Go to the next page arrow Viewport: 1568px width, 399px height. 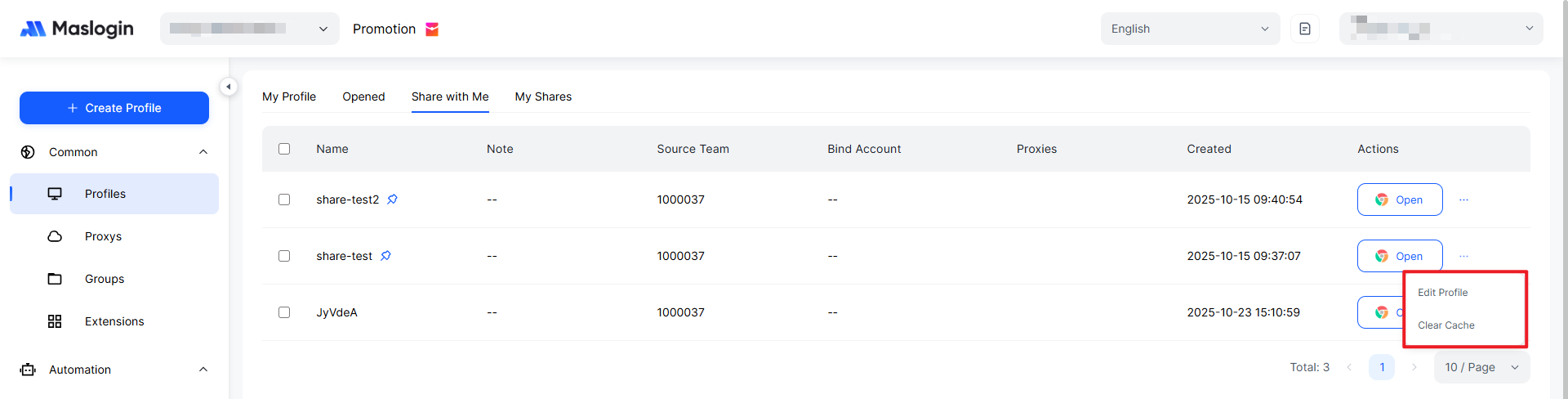(x=1414, y=367)
